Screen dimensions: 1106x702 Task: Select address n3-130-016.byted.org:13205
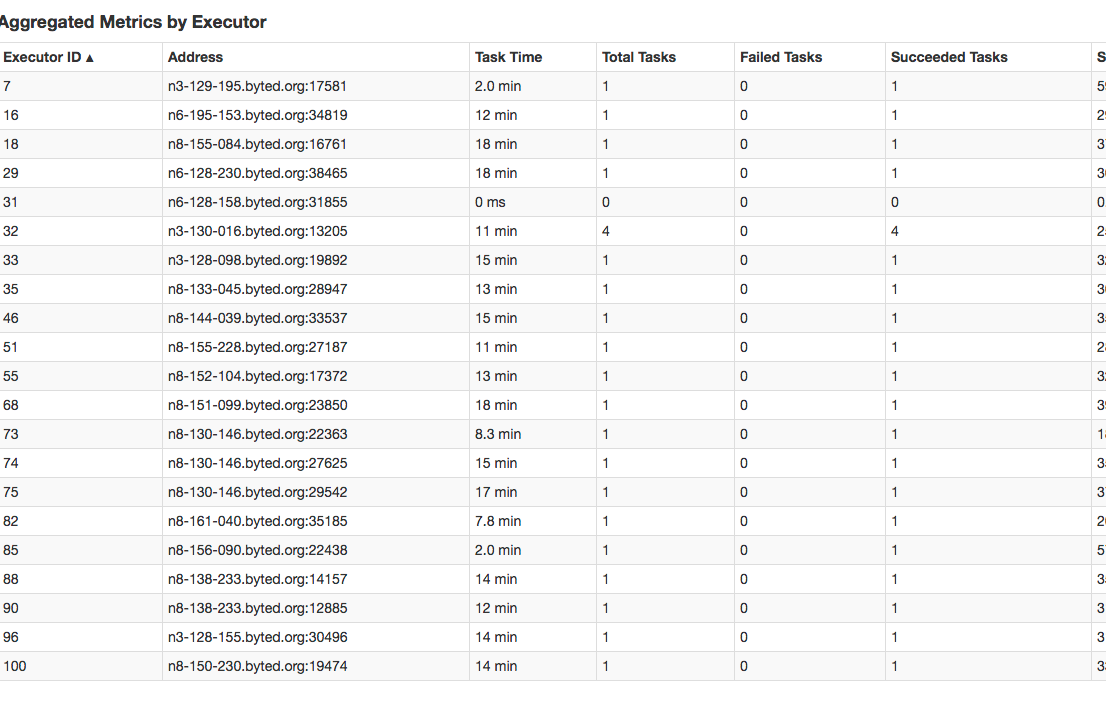pyautogui.click(x=257, y=231)
